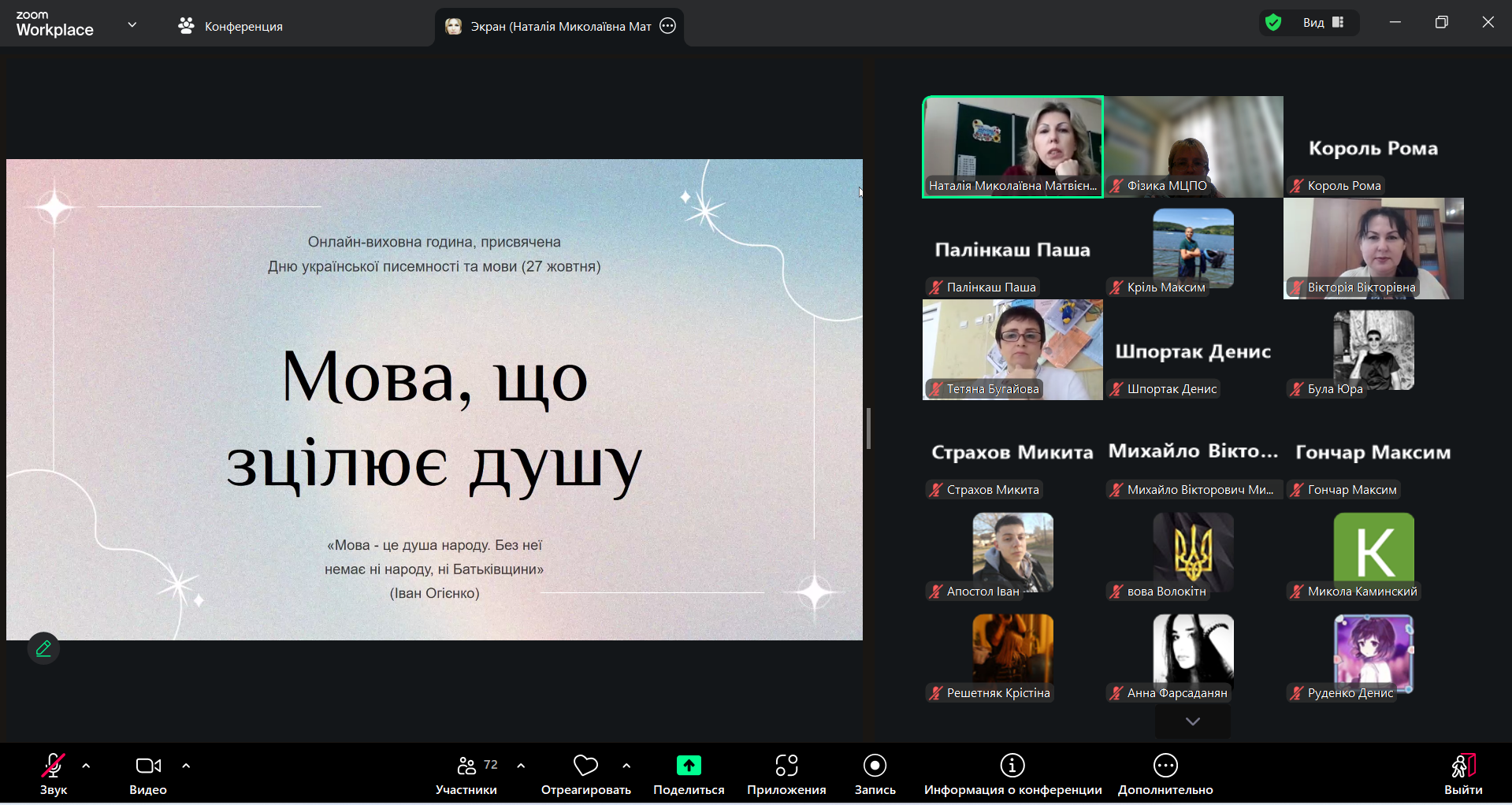Screen dimensions: 1512x805
Task: Expand video settings arrow next to Видео
Action: (x=186, y=766)
